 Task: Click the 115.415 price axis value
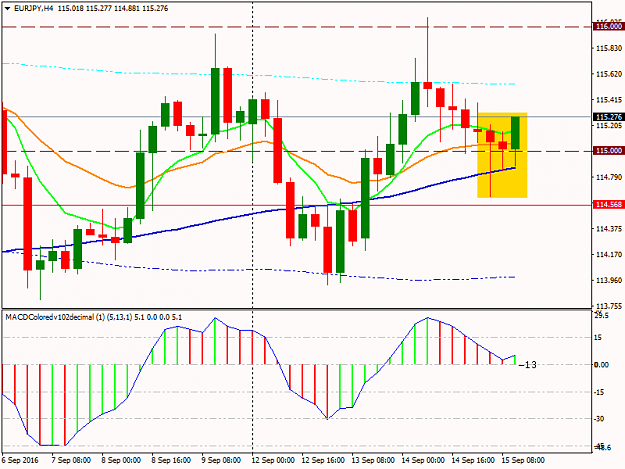[x=609, y=100]
